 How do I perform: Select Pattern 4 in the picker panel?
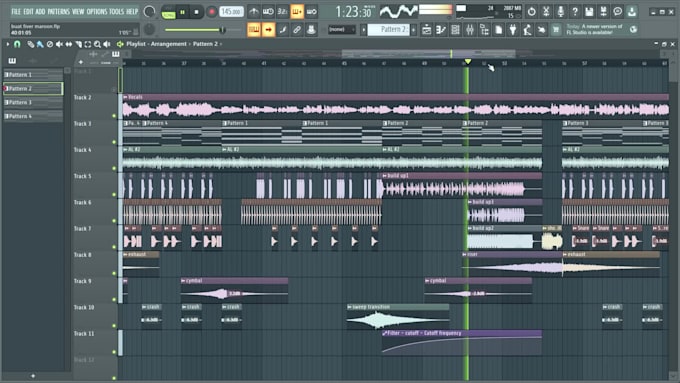[33, 116]
